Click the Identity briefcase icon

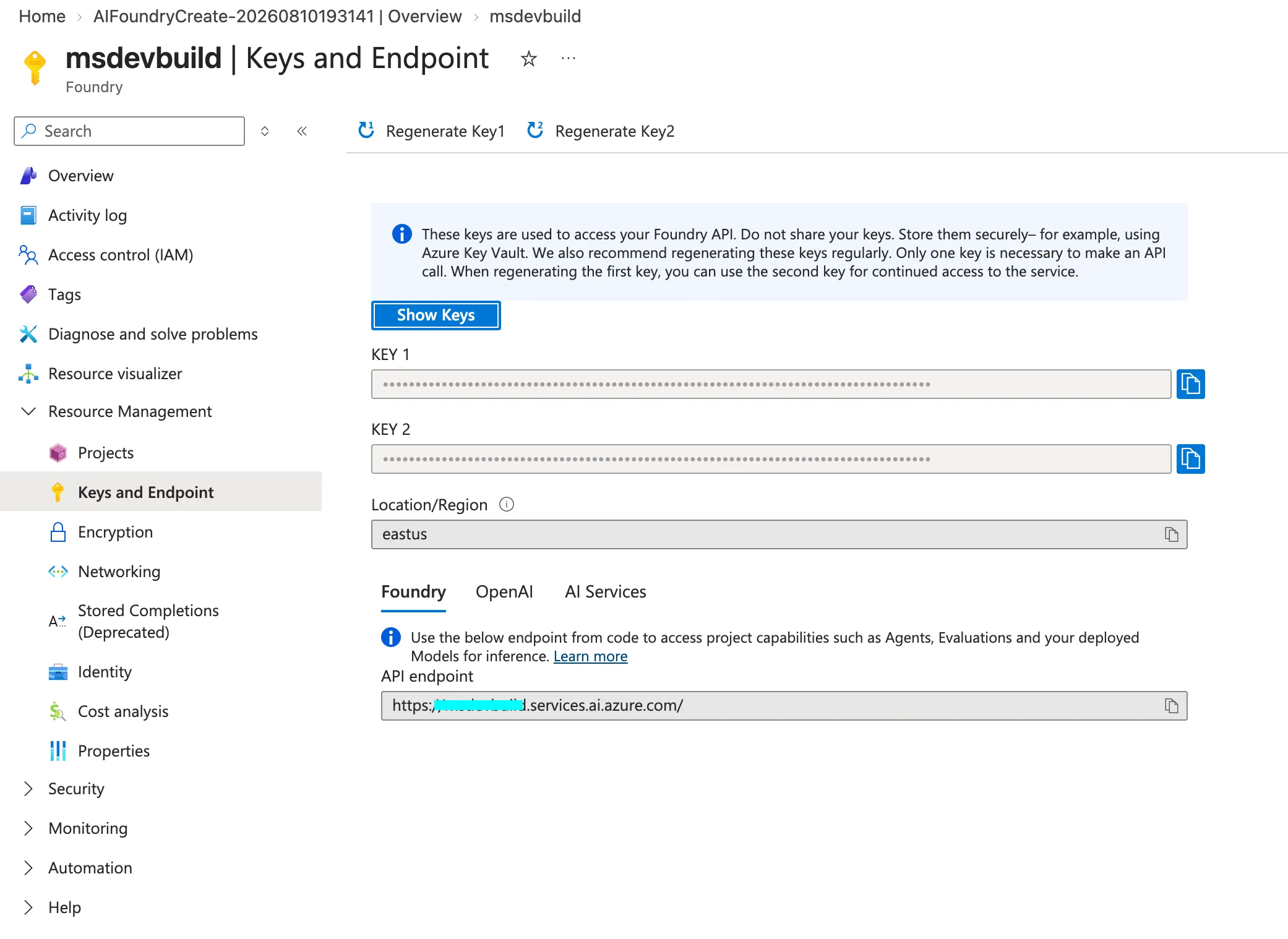pyautogui.click(x=58, y=672)
